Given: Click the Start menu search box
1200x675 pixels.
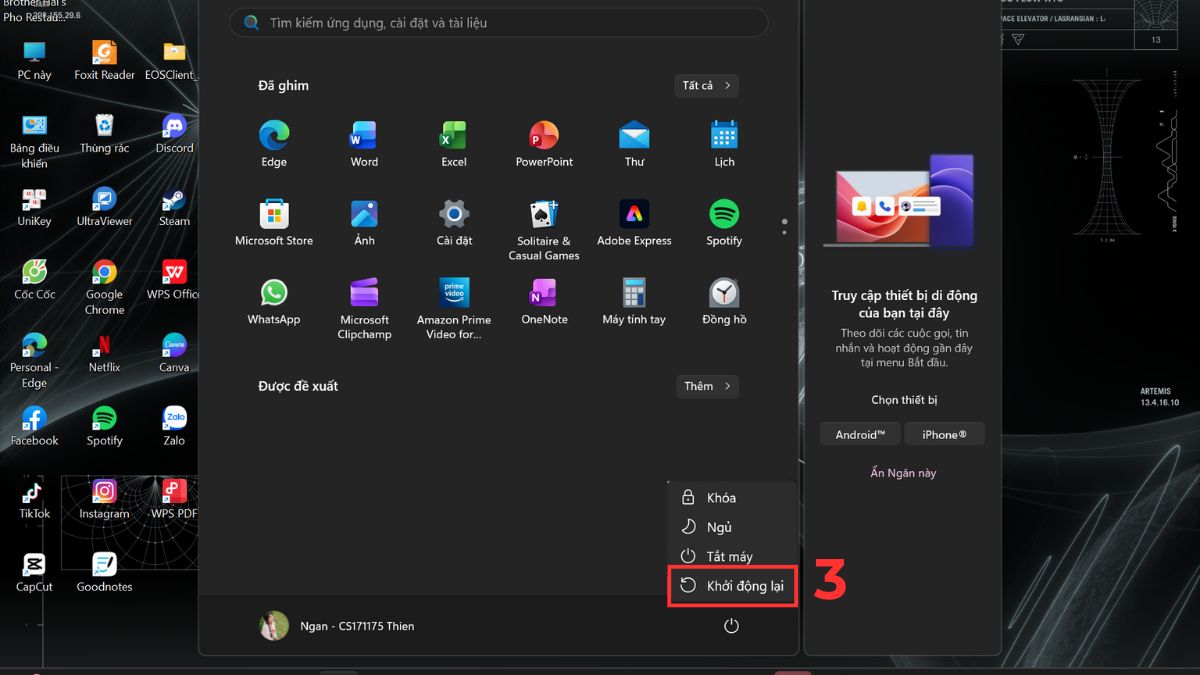Looking at the screenshot, I should (x=498, y=23).
